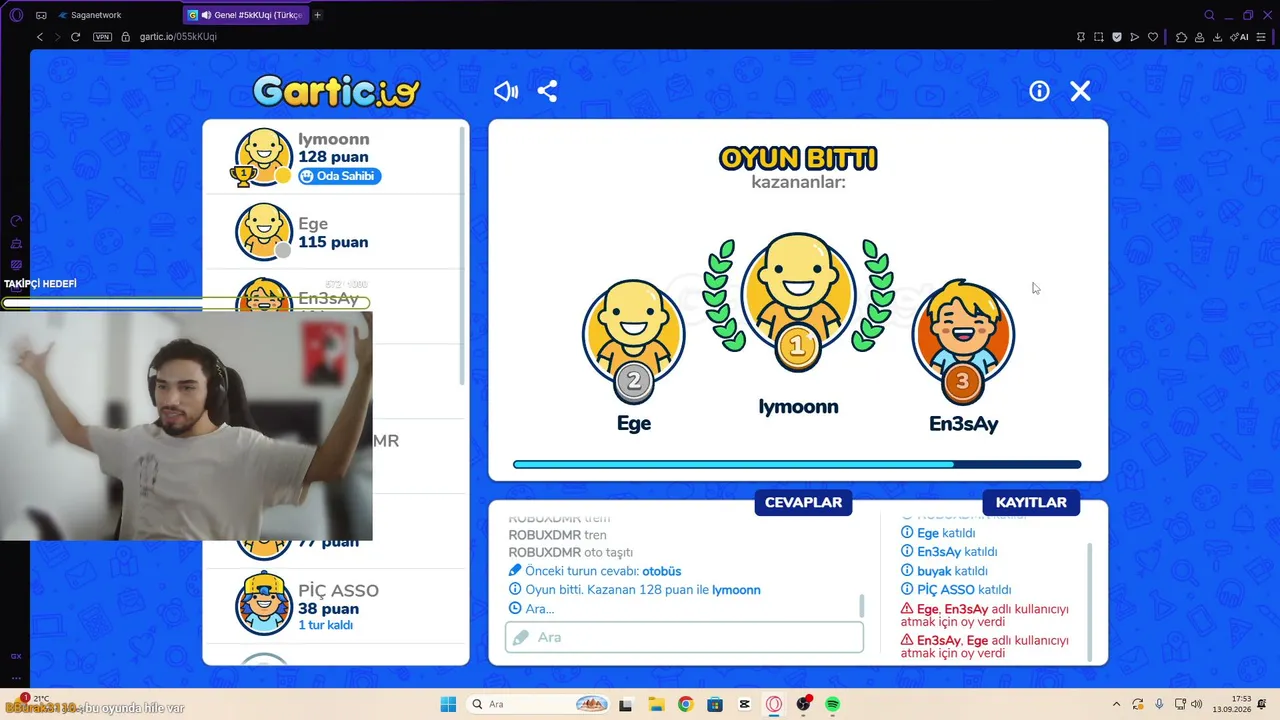
Task: Click the Gartic.io logo
Action: (x=336, y=91)
